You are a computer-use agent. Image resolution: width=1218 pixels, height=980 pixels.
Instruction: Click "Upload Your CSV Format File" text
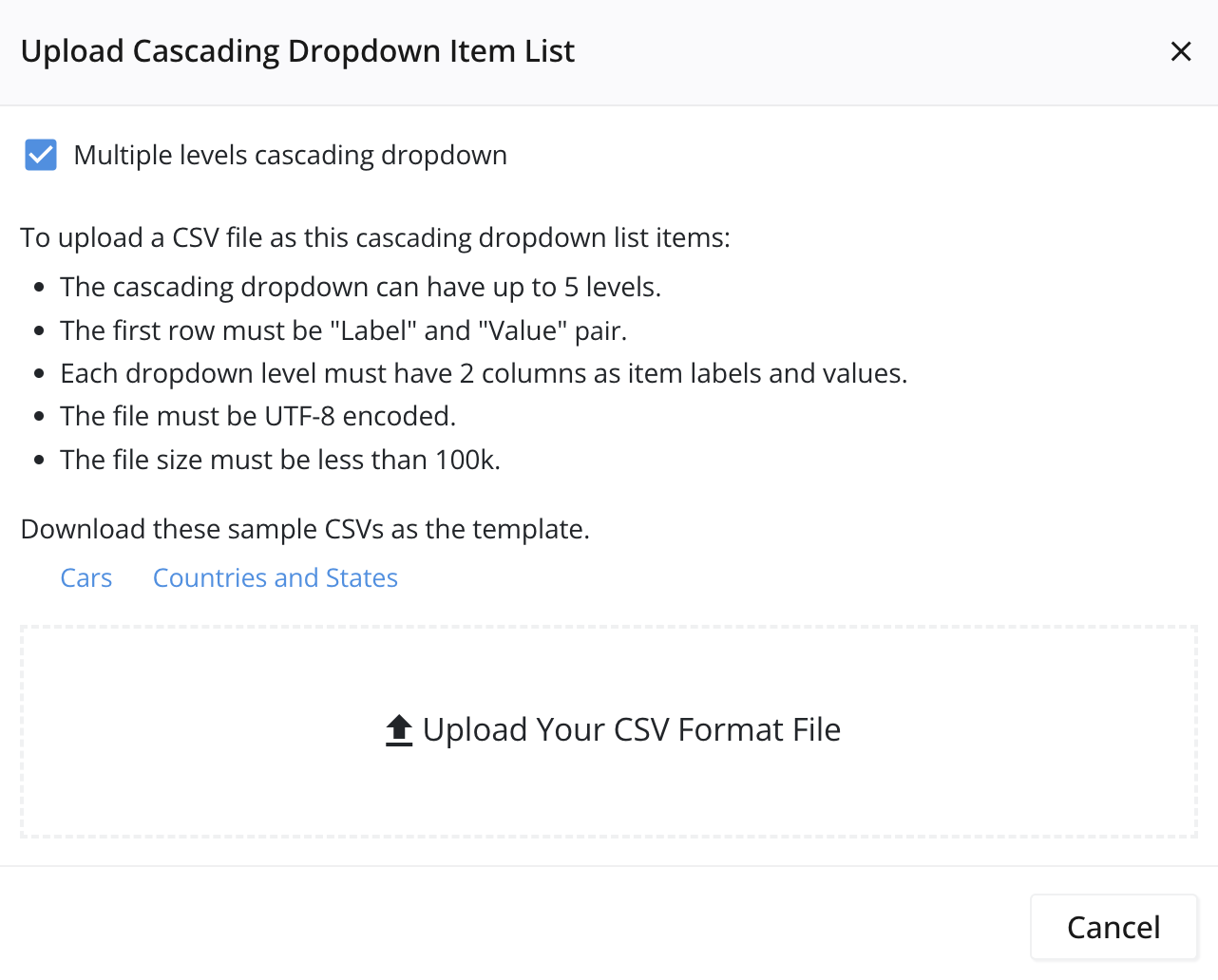[632, 730]
